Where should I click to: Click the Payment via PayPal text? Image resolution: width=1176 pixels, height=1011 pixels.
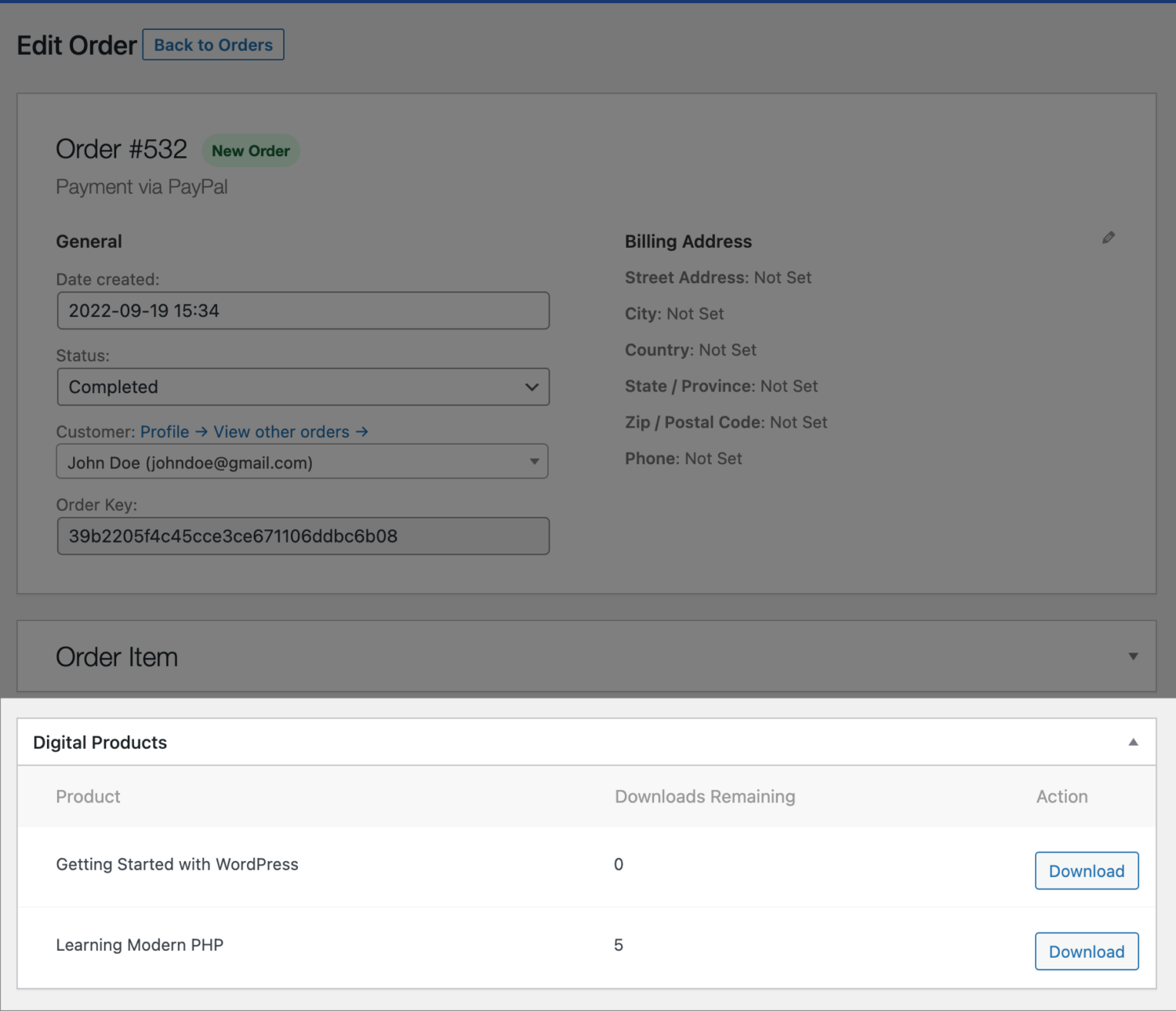point(142,187)
